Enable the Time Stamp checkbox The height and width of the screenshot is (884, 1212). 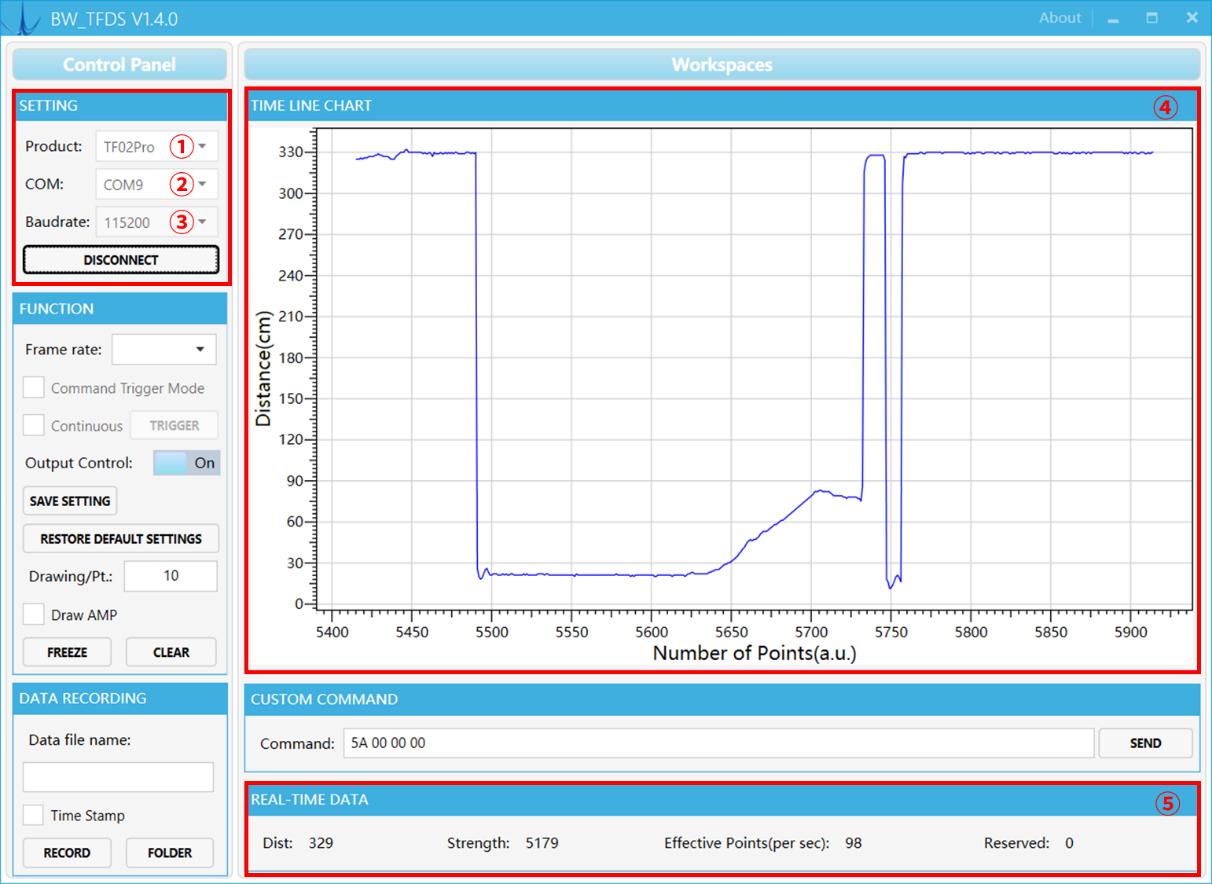34,816
